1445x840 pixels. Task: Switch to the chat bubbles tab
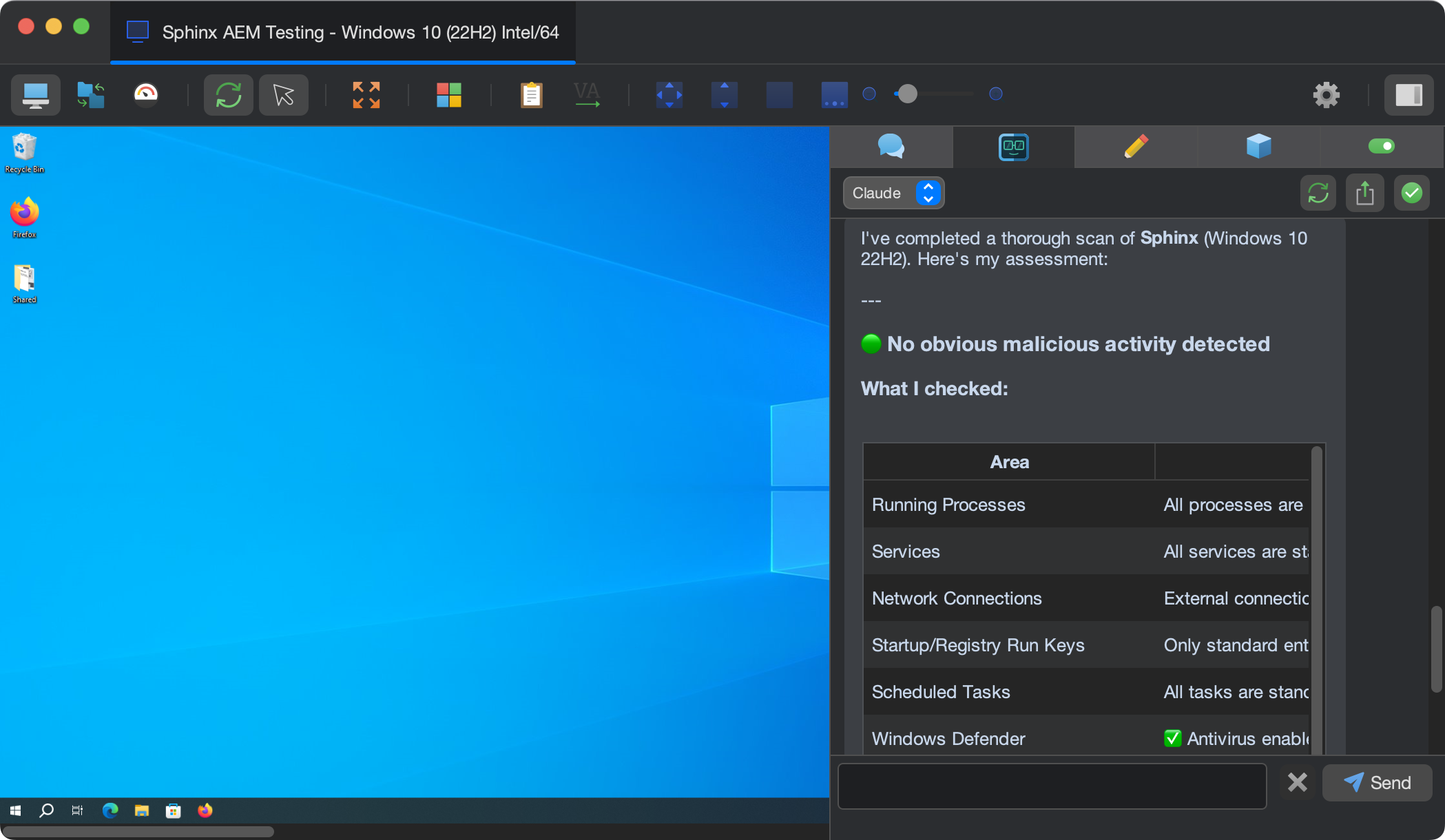click(891, 146)
